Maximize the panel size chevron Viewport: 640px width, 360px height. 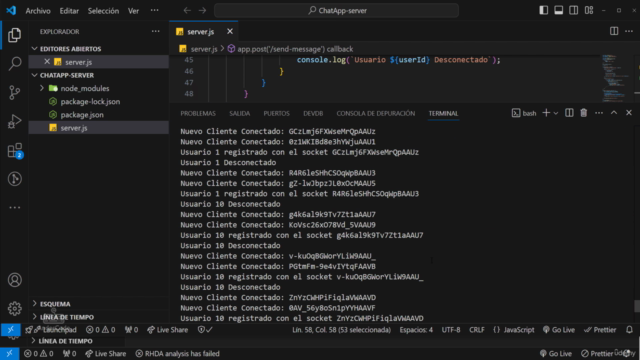coord(614,113)
